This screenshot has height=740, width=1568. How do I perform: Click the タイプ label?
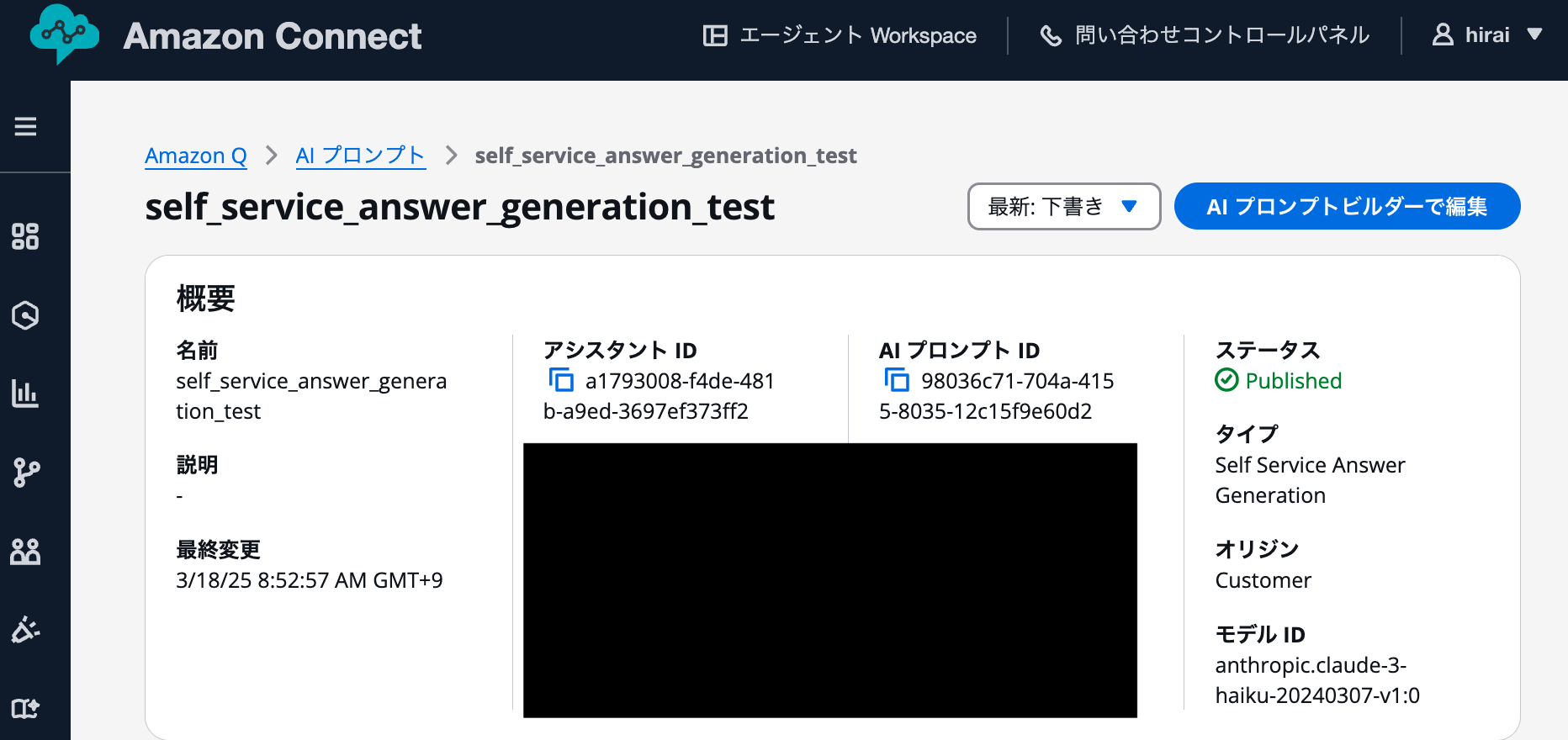[x=1247, y=434]
